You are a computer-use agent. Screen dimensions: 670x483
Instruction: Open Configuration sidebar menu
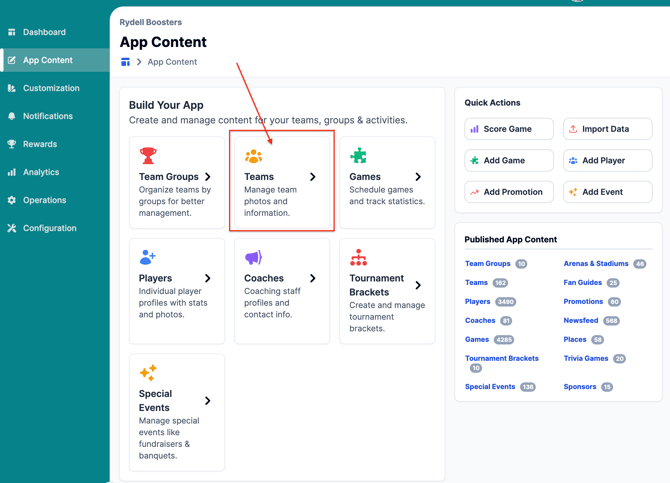click(55, 228)
